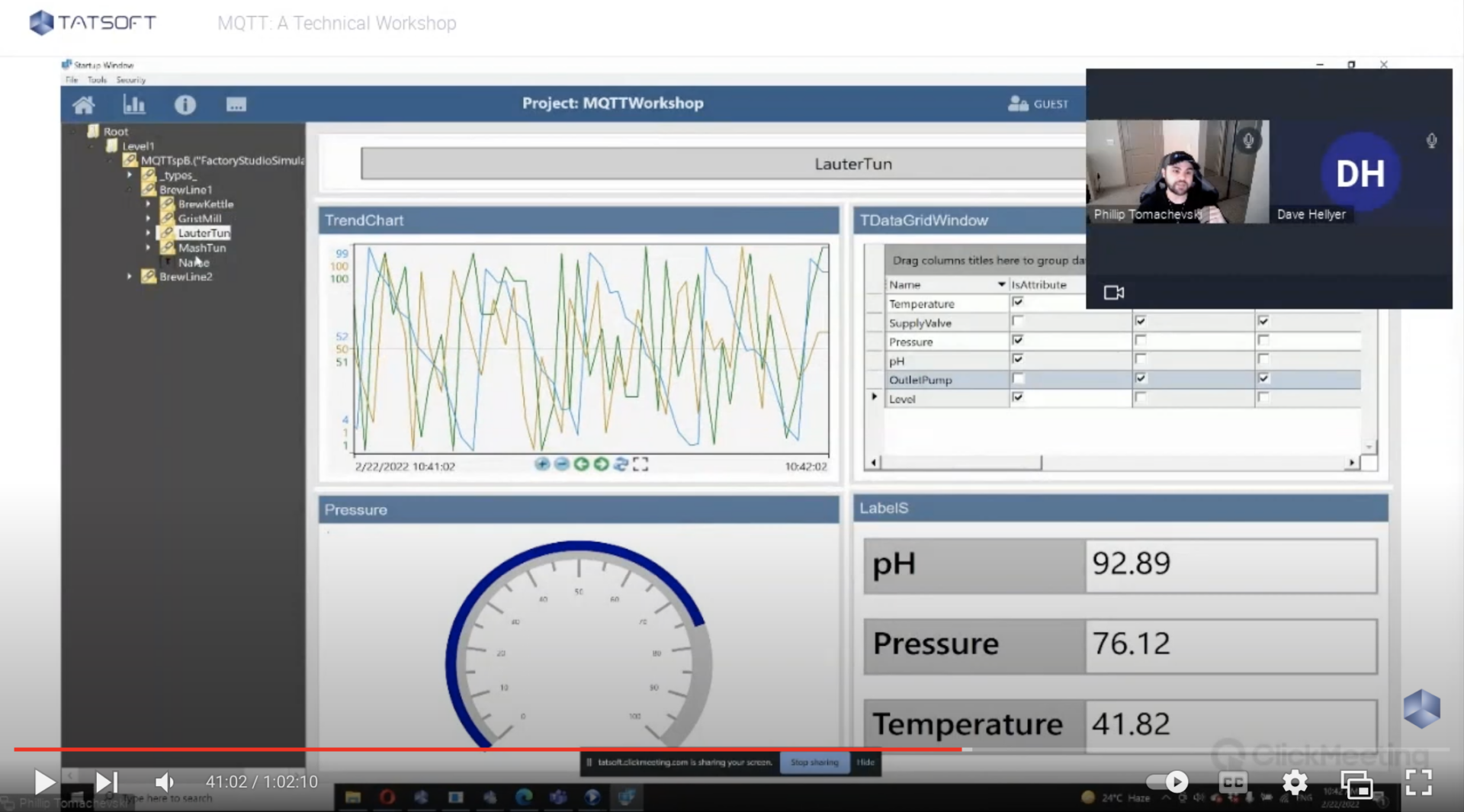Screen dimensions: 1464x812
Task: Expand the BrewKettle tree node
Action: 148,204
